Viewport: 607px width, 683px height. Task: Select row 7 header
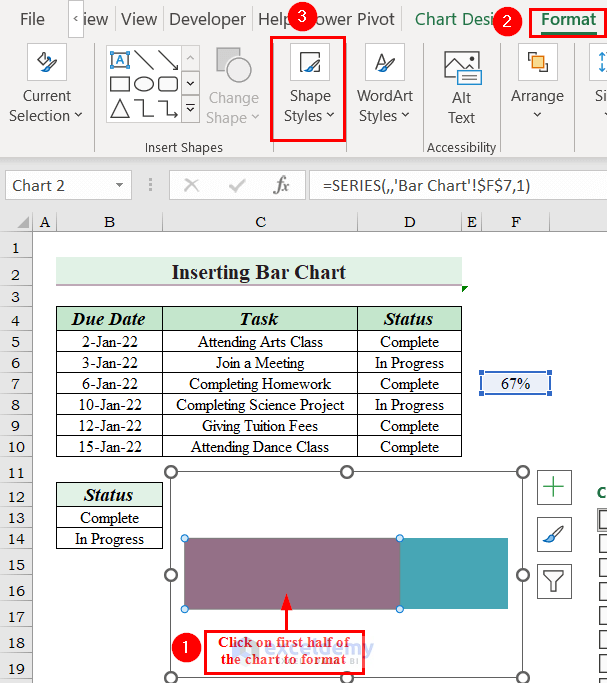[16, 384]
